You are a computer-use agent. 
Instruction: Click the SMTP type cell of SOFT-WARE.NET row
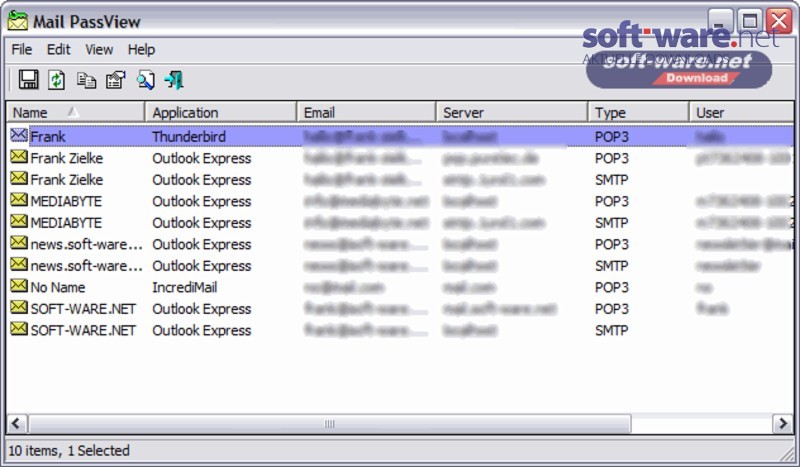point(611,330)
